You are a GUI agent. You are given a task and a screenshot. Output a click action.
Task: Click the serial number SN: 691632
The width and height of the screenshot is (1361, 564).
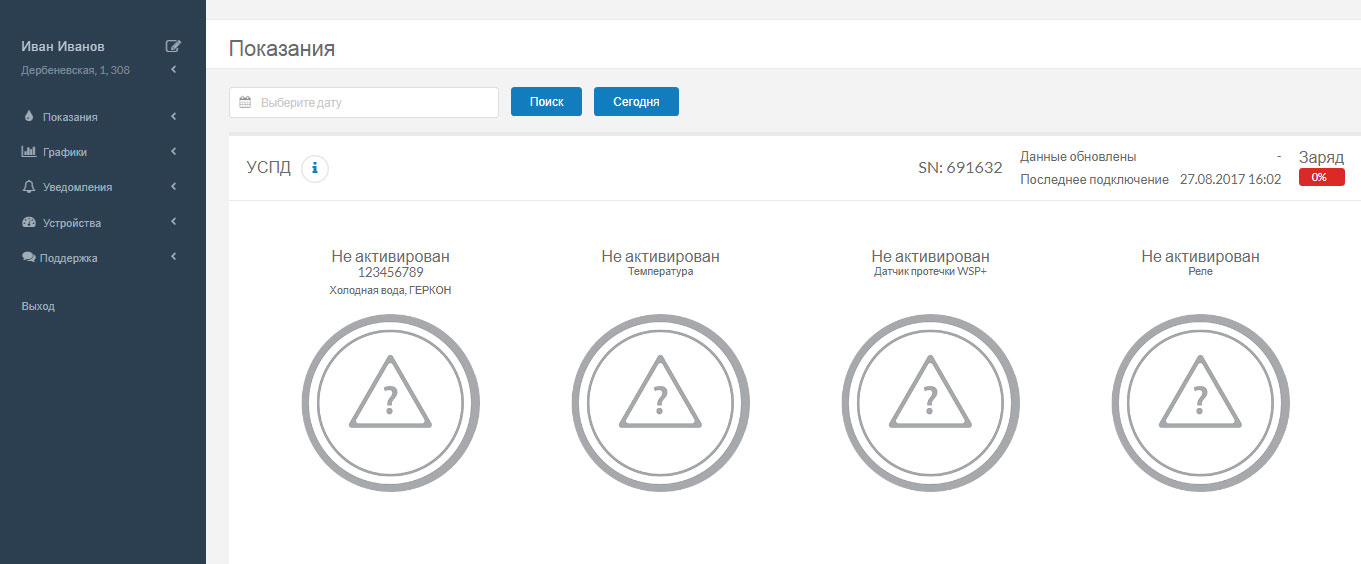(x=960, y=168)
